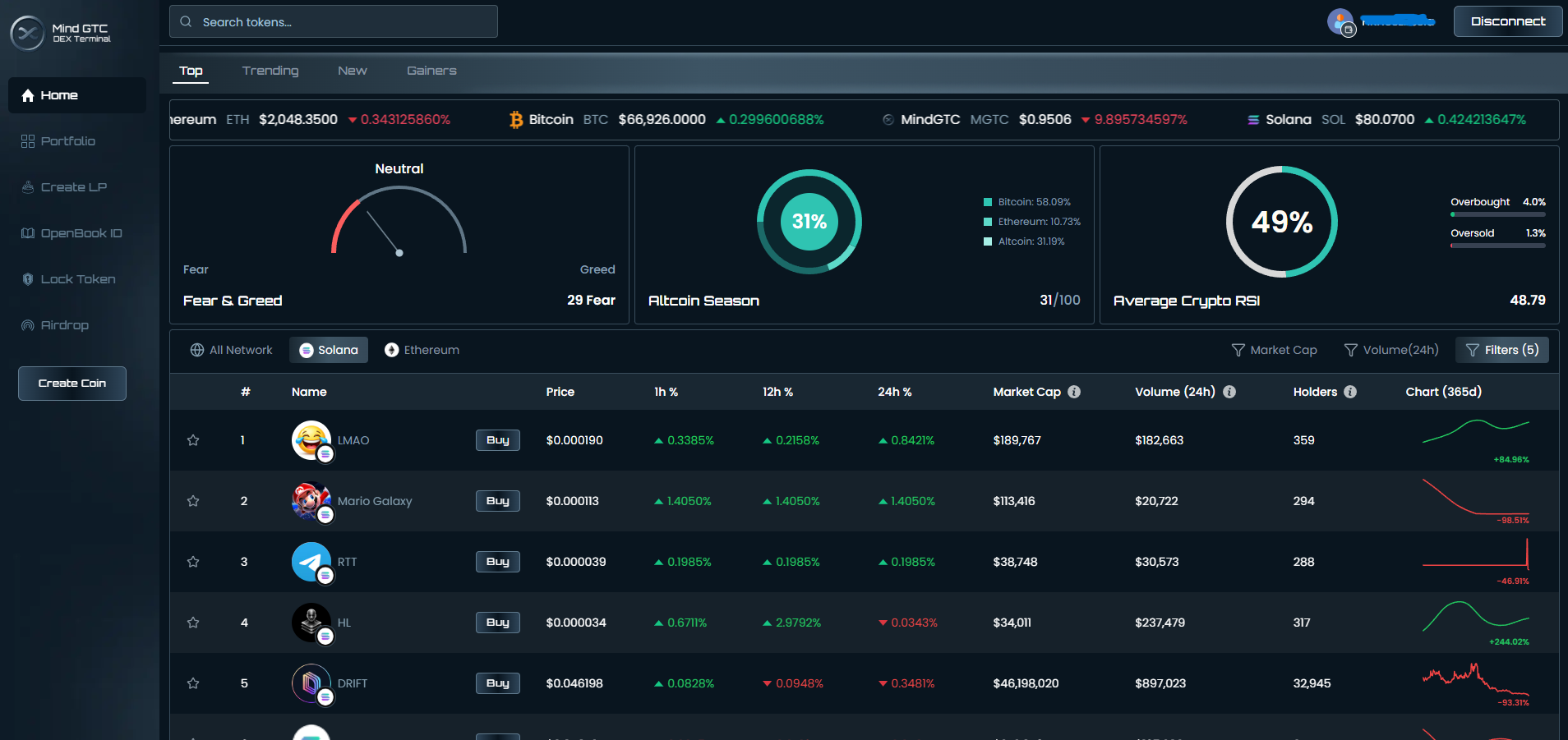Favorite the DRIFT token with its star
The width and height of the screenshot is (1568, 740).
pyautogui.click(x=193, y=683)
